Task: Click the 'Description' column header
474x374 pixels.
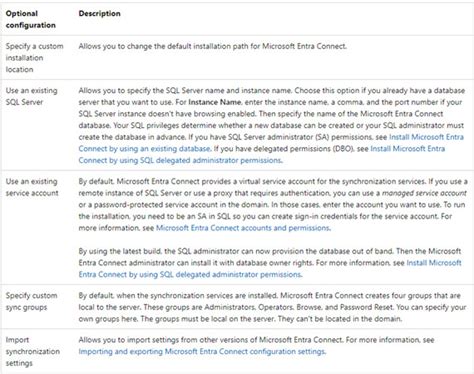Action: pyautogui.click(x=99, y=14)
